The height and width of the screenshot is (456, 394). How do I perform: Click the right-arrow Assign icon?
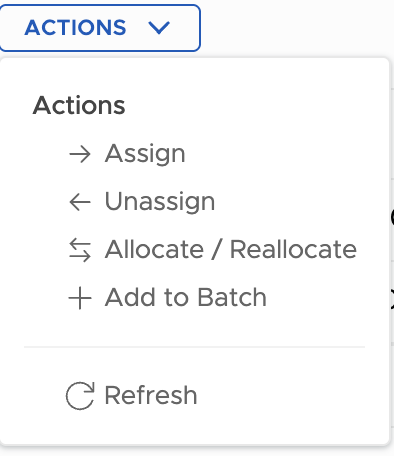pyautogui.click(x=80, y=154)
